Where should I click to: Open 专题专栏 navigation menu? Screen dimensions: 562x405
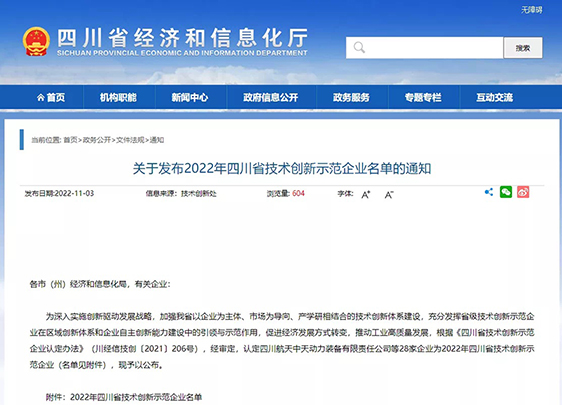click(x=423, y=97)
